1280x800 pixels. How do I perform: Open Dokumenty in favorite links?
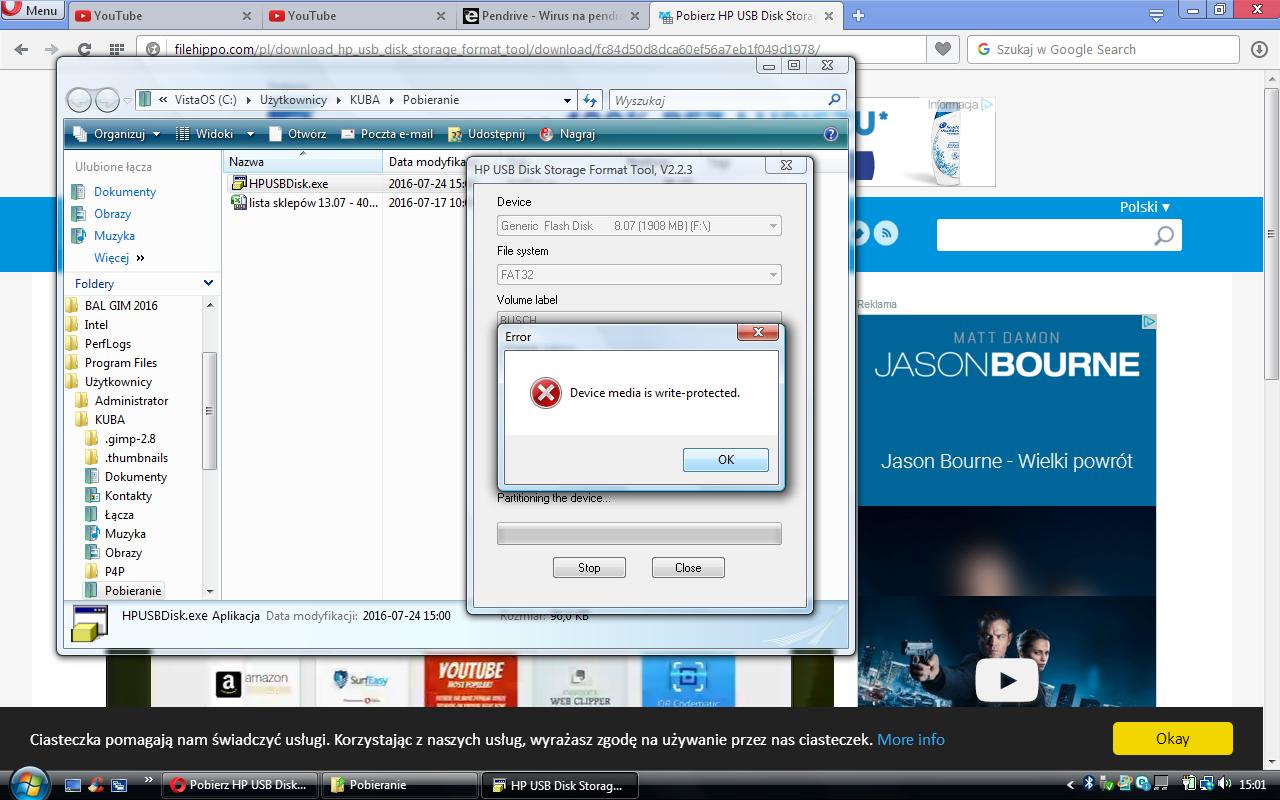[125, 192]
